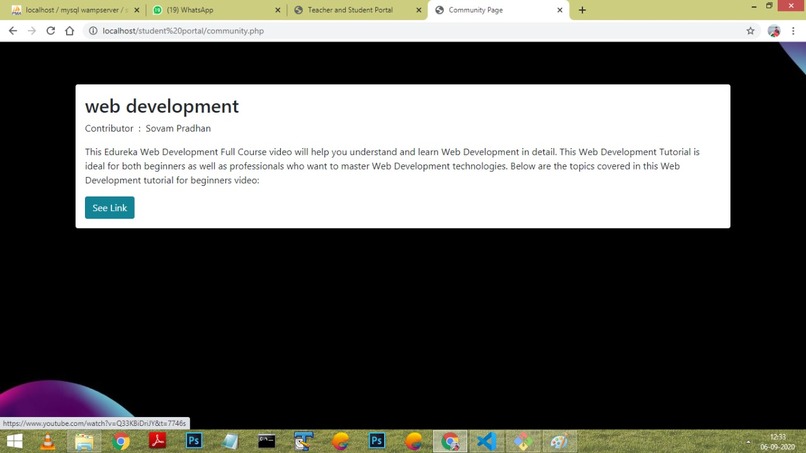The image size is (806, 453).
Task: Click the youtube.com status URL at the bottom
Action: (x=95, y=423)
